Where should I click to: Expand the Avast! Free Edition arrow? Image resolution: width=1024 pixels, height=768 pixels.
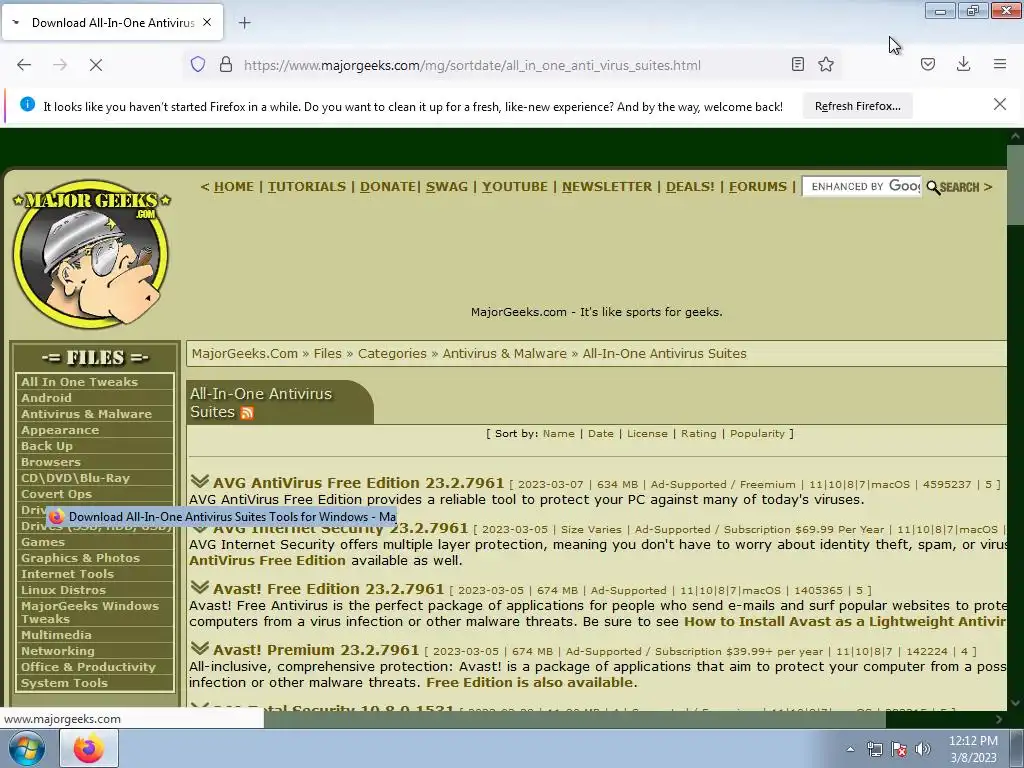[x=199, y=588]
